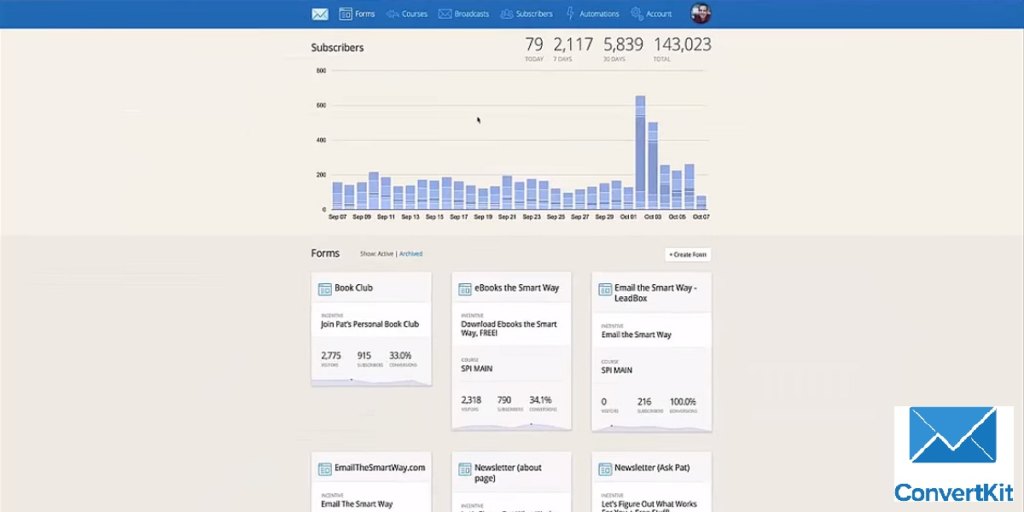
Task: Click the 34.1% conversions value
Action: tap(541, 400)
